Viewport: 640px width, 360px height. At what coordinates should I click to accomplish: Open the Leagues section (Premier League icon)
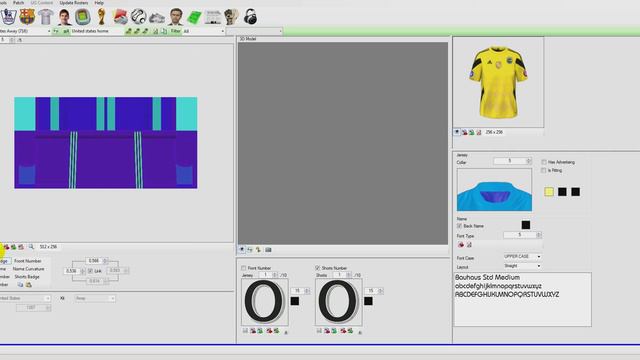pyautogui.click(x=8, y=17)
